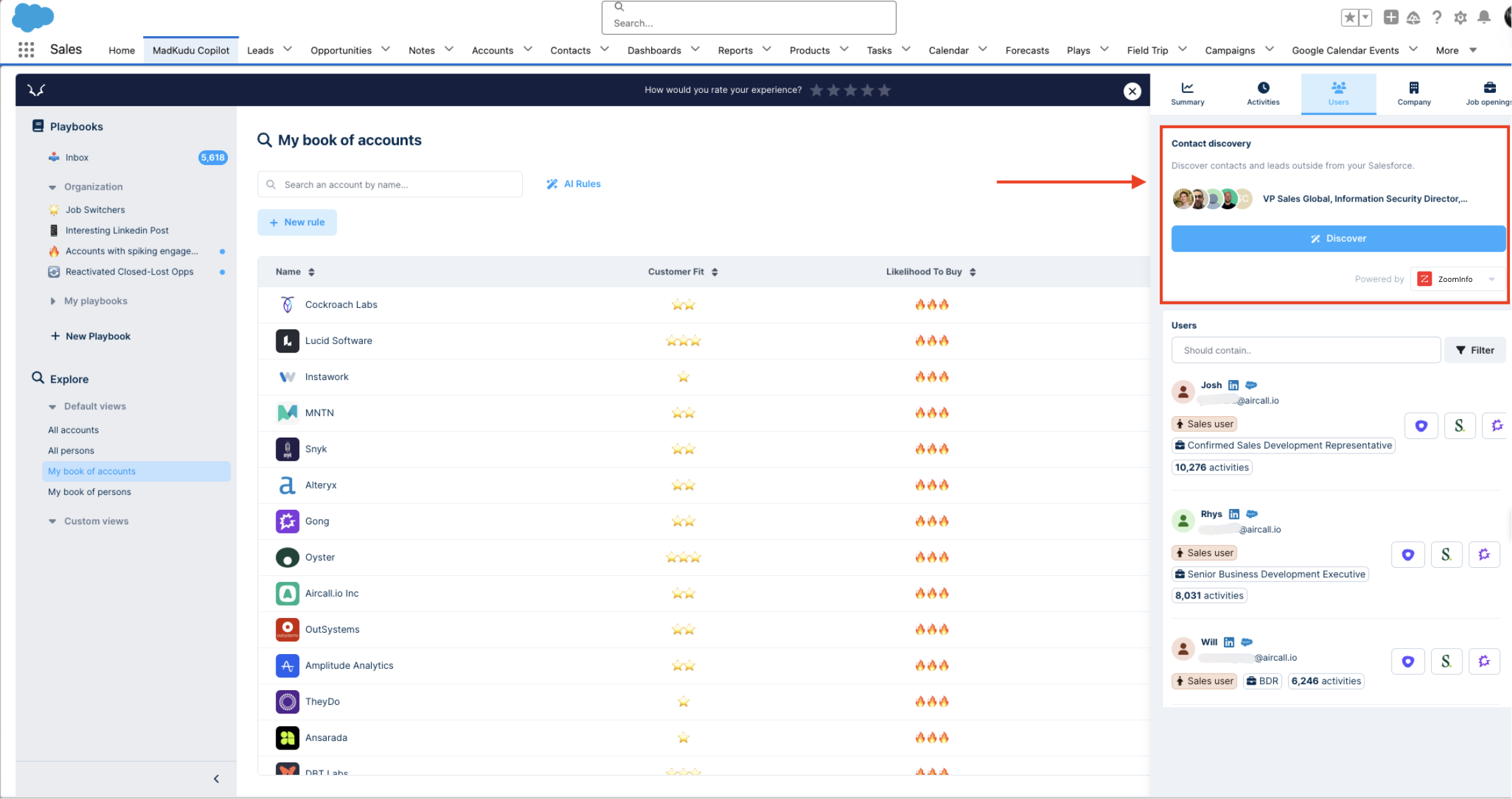Screen dimensions: 1512x799
Task: Go to the Home nav tab
Action: 122,51
